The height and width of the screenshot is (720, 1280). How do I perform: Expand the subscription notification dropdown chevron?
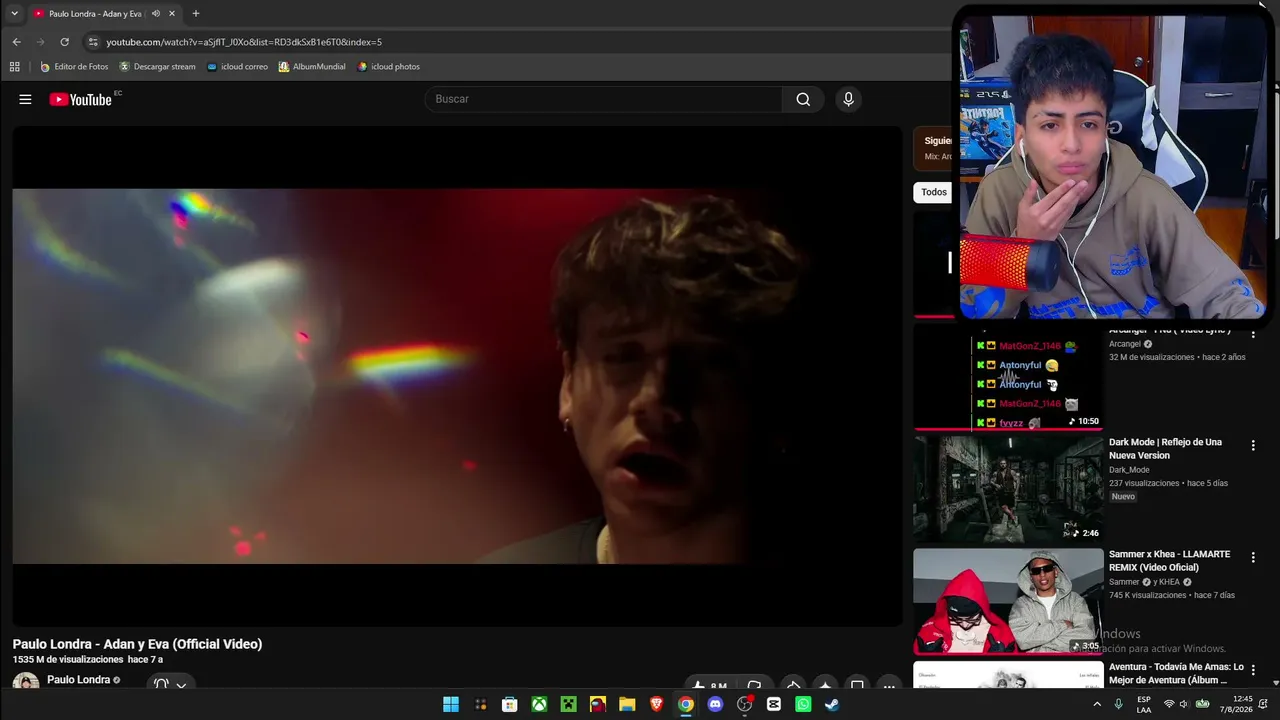[x=181, y=685]
